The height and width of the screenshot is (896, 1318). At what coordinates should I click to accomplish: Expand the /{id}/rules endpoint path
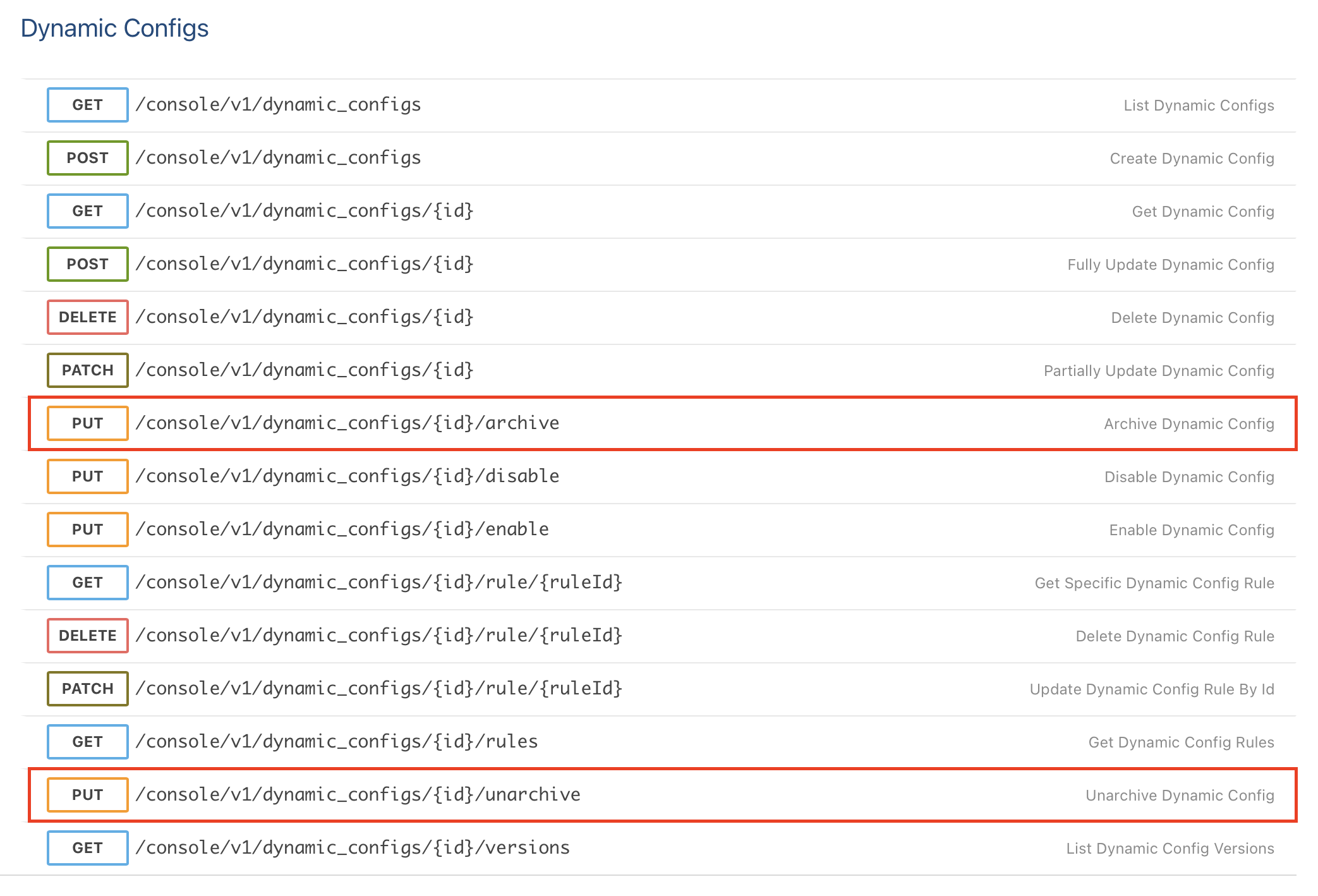click(337, 741)
